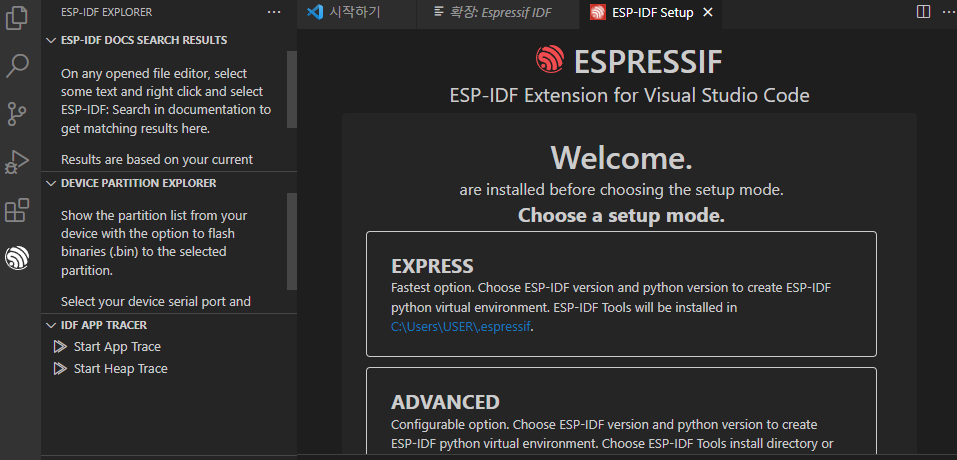The width and height of the screenshot is (957, 460).
Task: Click the Device Partition Explorer scrollbar
Action: click(x=292, y=241)
